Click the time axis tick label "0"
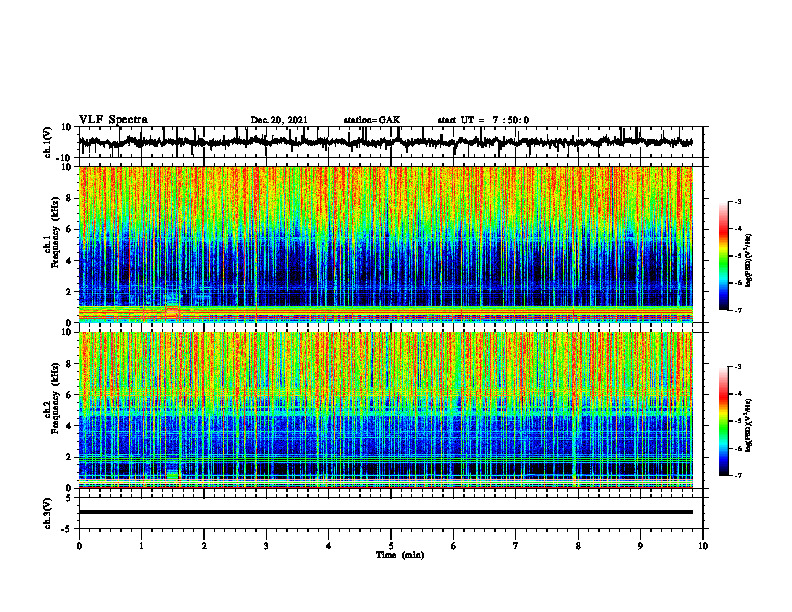This screenshot has width=792, height=612. (x=79, y=546)
